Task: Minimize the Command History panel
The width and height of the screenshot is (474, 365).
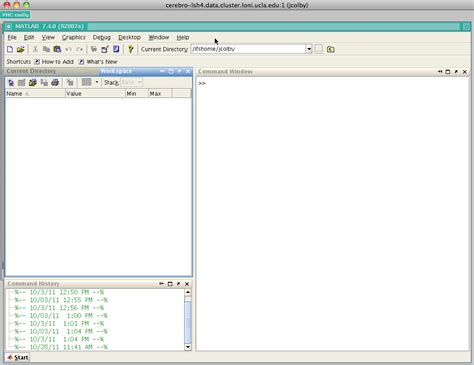Action: pos(161,284)
